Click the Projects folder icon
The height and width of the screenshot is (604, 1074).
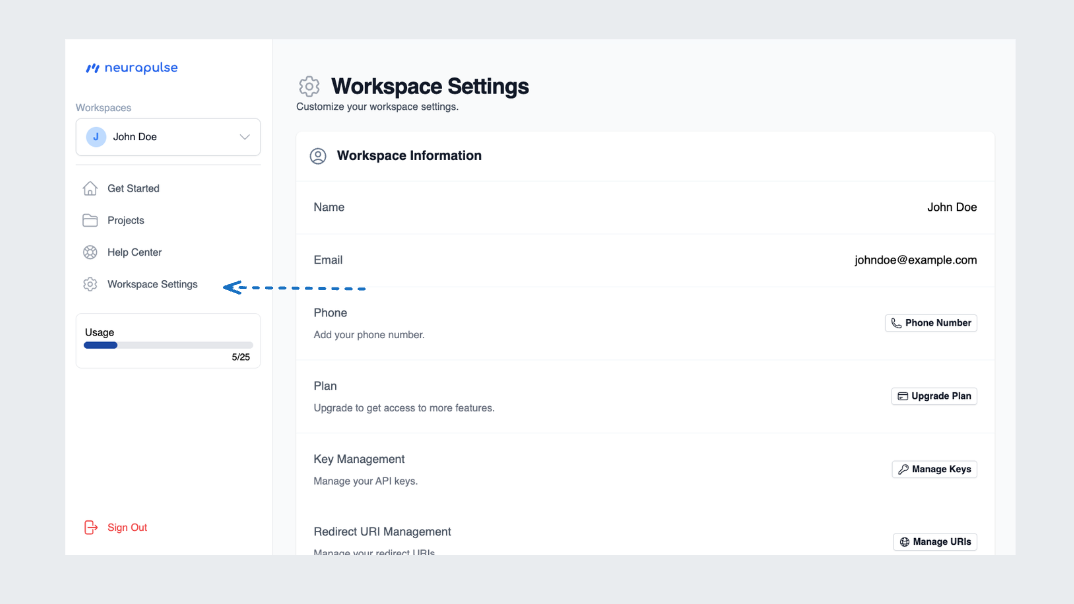point(89,220)
